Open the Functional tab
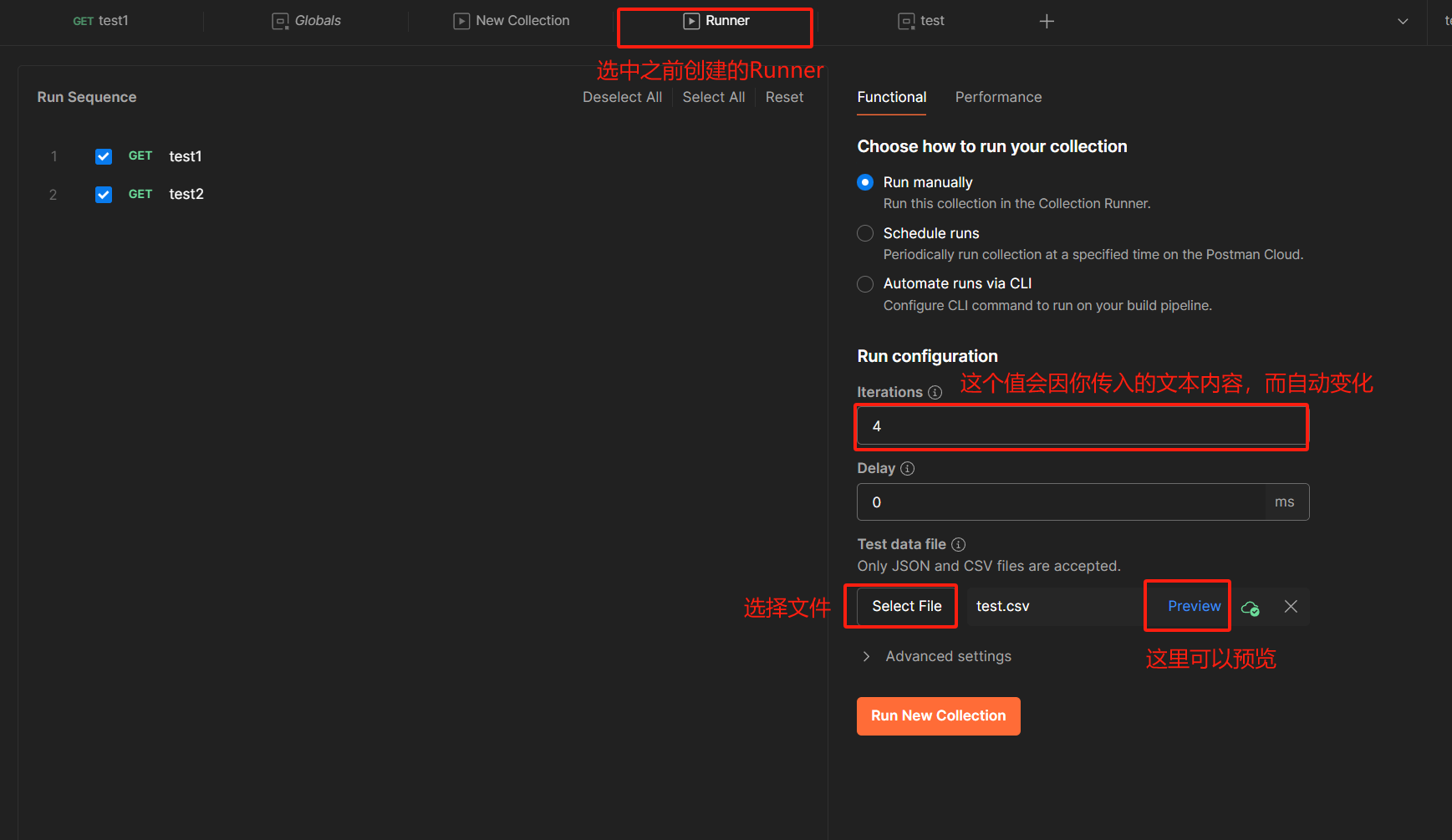This screenshot has height=840, width=1452. [x=892, y=97]
